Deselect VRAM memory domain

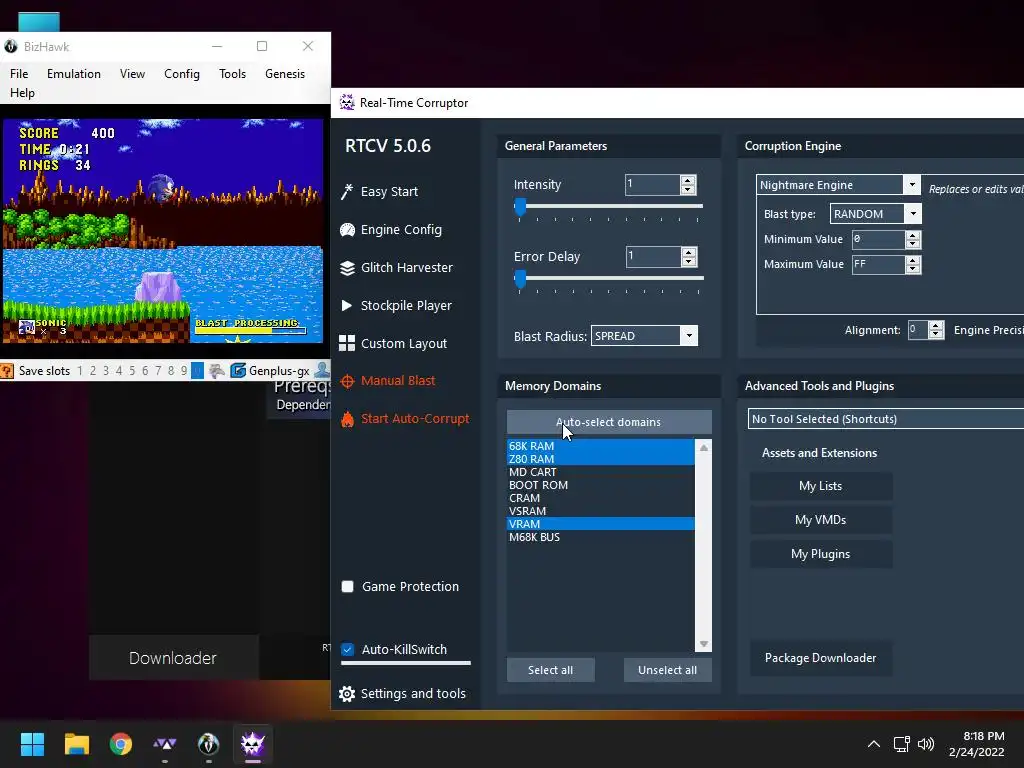pyautogui.click(x=600, y=524)
